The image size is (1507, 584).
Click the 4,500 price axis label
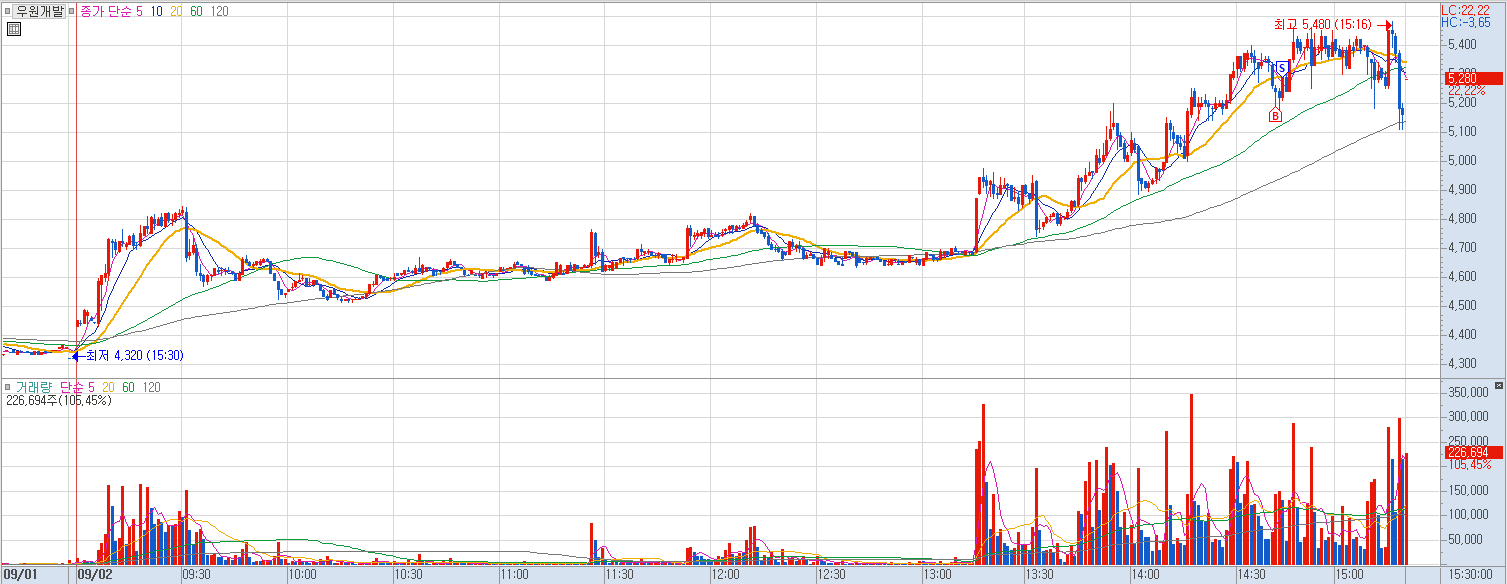(x=1461, y=306)
